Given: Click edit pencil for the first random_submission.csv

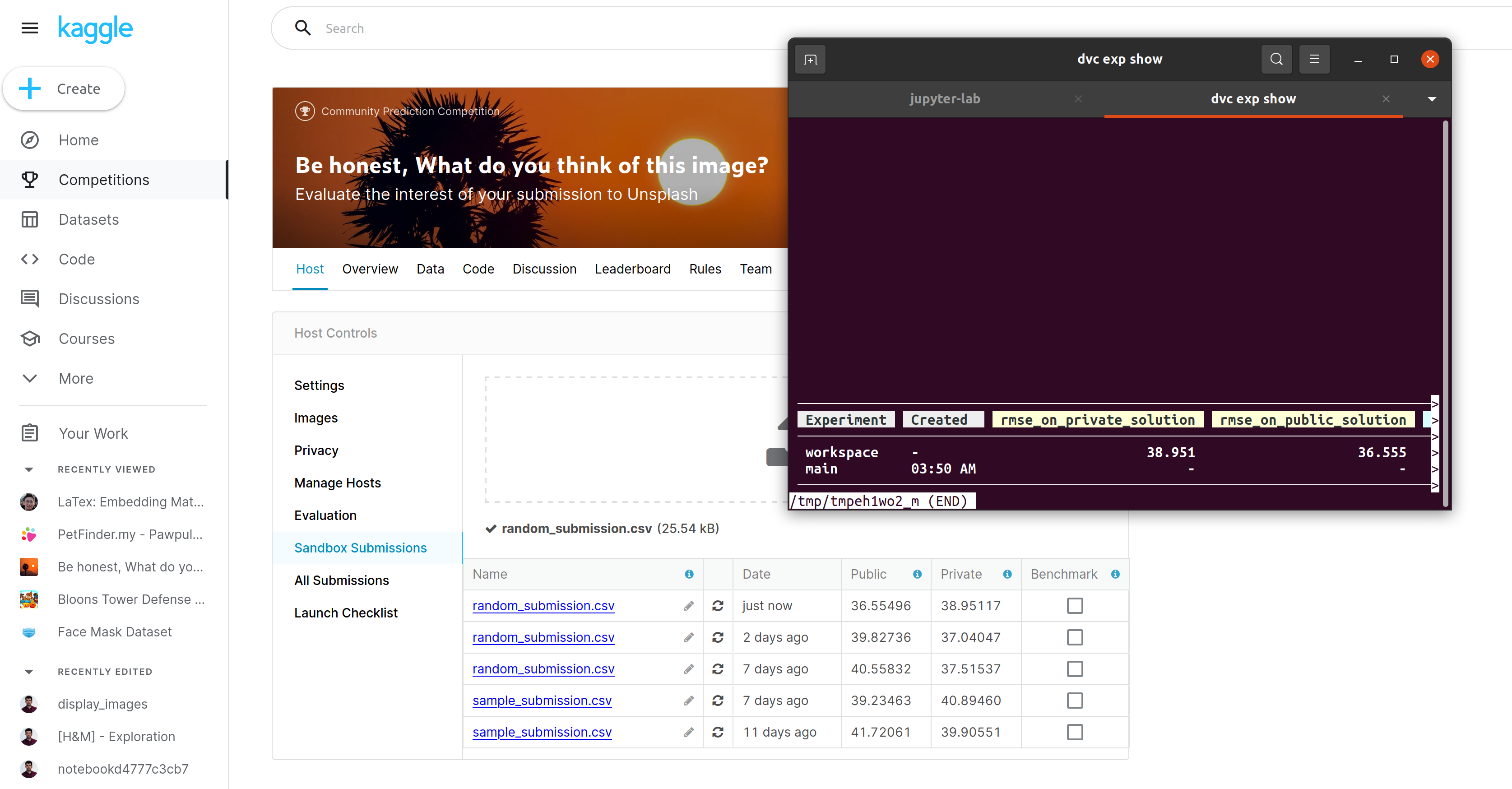Looking at the screenshot, I should [x=688, y=605].
